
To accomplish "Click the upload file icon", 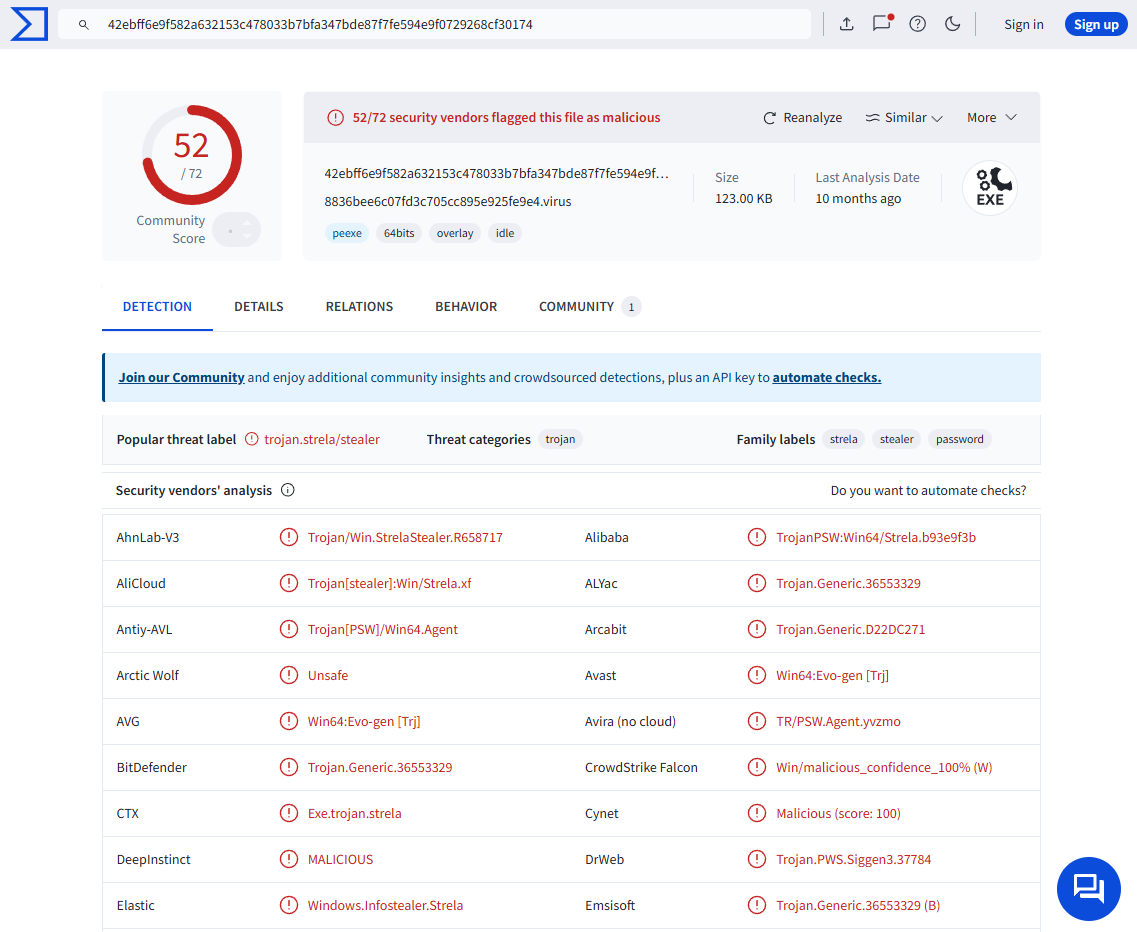I will click(x=846, y=24).
